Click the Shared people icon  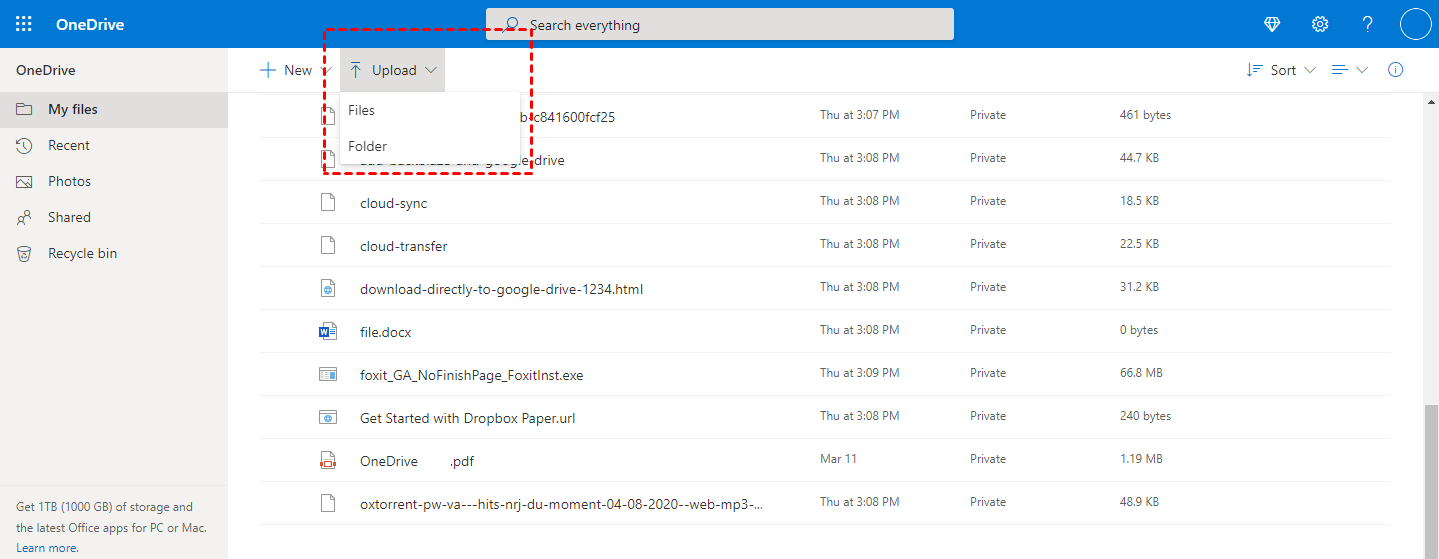coord(25,218)
